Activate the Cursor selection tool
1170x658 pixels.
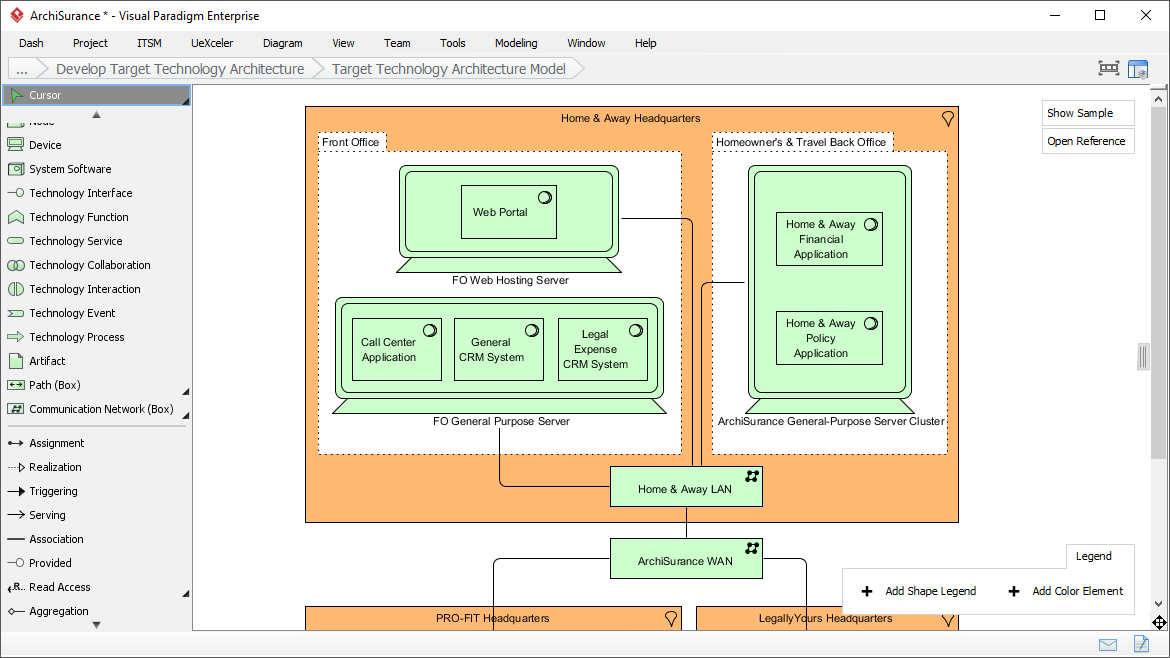point(96,95)
